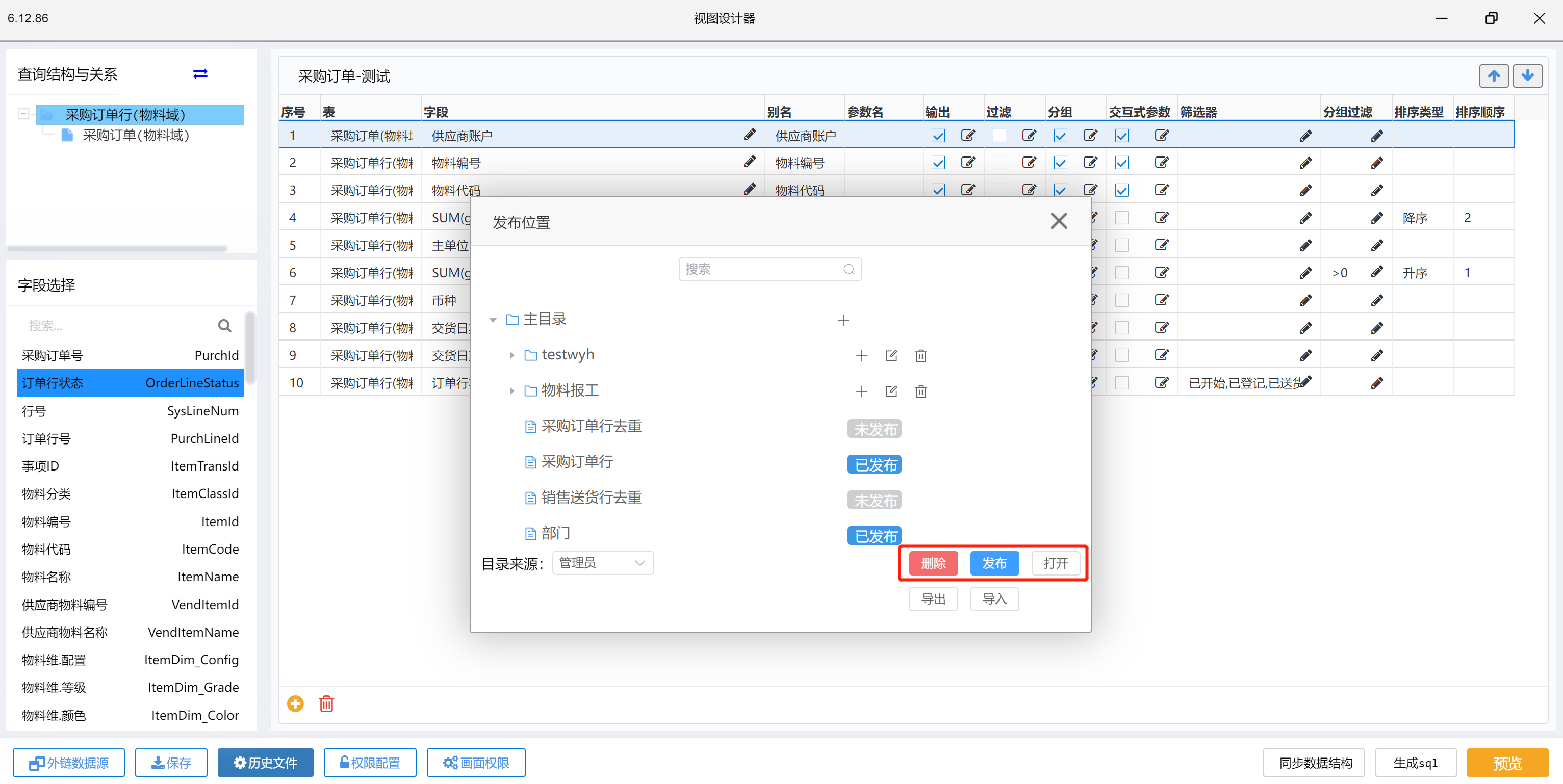Click the blue 发布 button
This screenshot has width=1563, height=784.
pyautogui.click(x=994, y=563)
